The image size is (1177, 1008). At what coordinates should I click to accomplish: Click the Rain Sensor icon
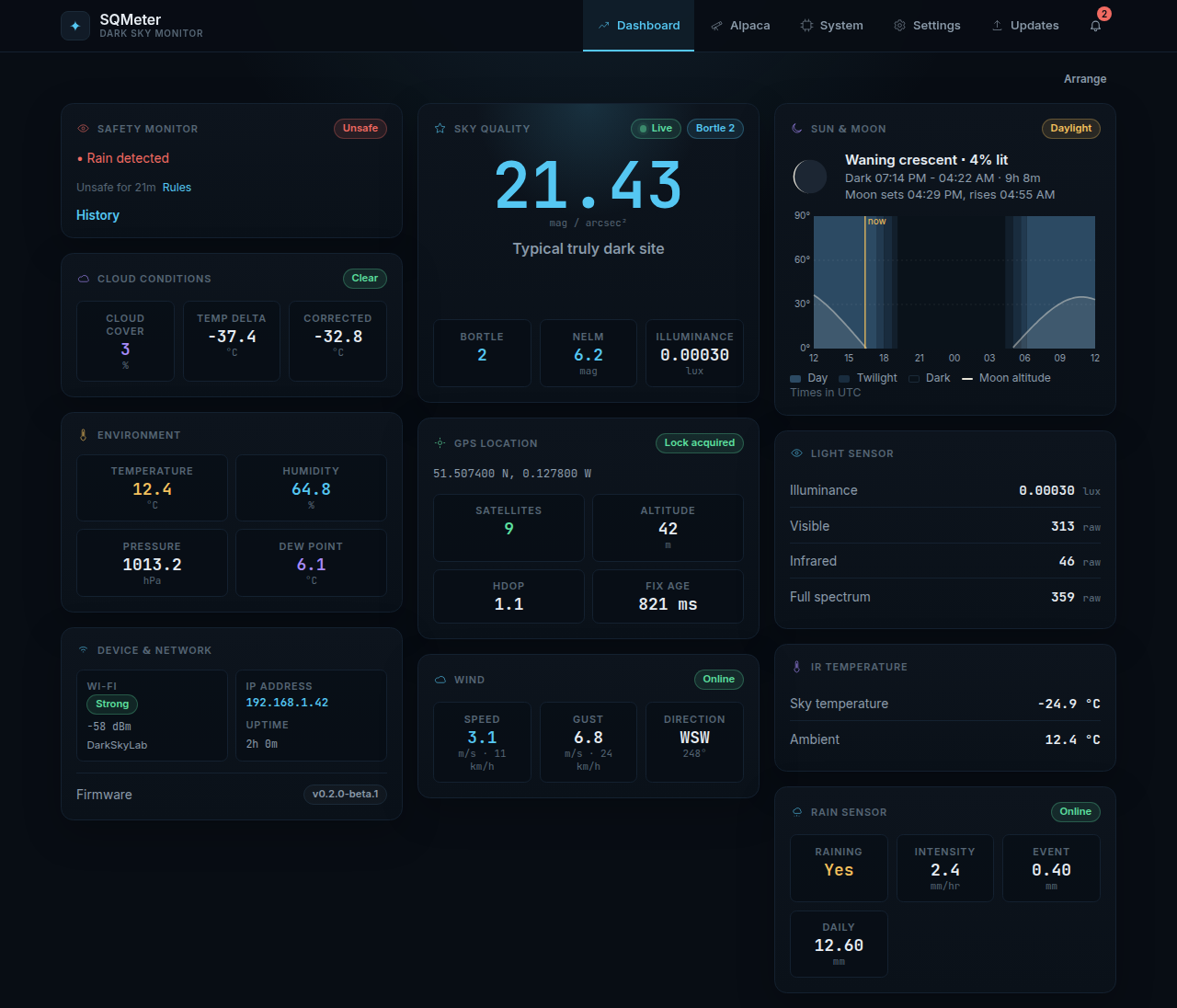(x=796, y=812)
